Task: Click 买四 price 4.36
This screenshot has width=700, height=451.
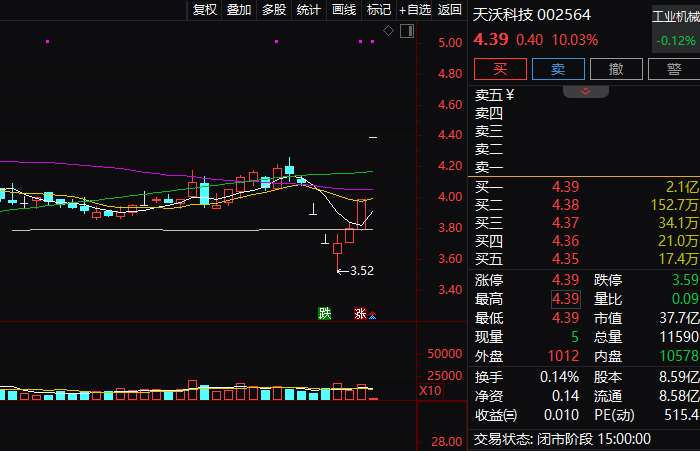Action: coord(565,241)
